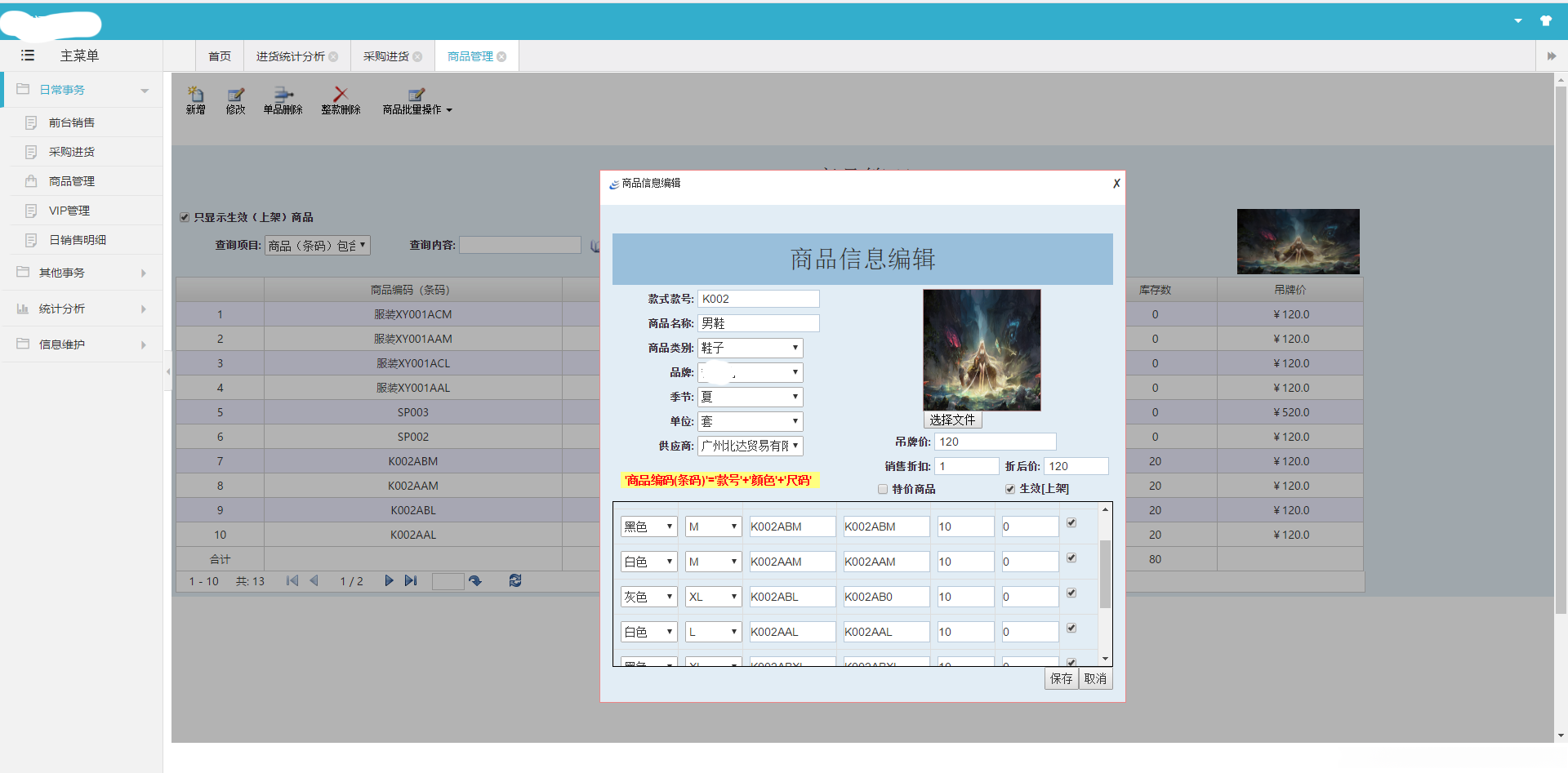Go to the next page of the grid
Viewport: 1568px width, 773px height.
(x=389, y=581)
